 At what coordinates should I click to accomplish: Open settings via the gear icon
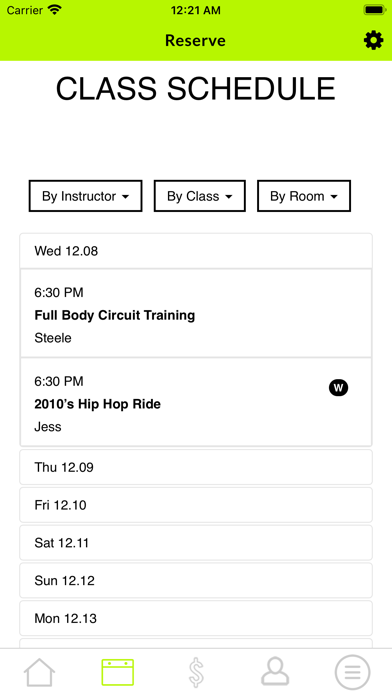click(373, 40)
